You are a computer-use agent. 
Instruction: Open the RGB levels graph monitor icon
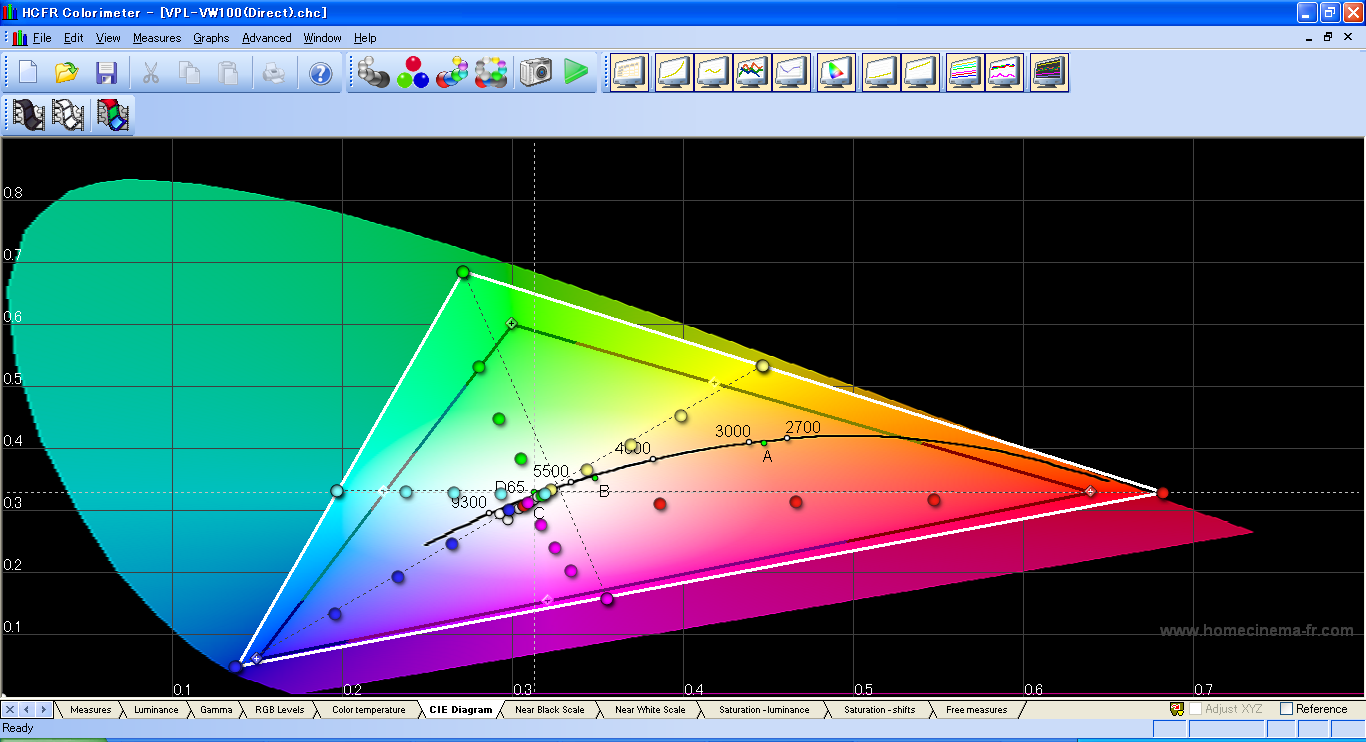click(x=752, y=73)
